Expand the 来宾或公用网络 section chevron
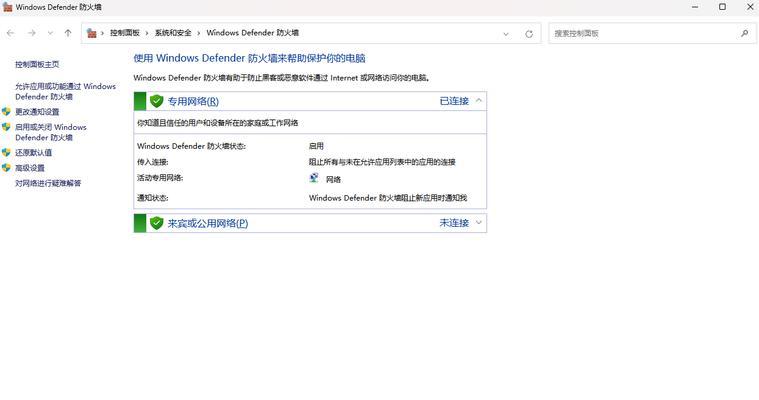Image resolution: width=759 pixels, height=400 pixels. [479, 223]
